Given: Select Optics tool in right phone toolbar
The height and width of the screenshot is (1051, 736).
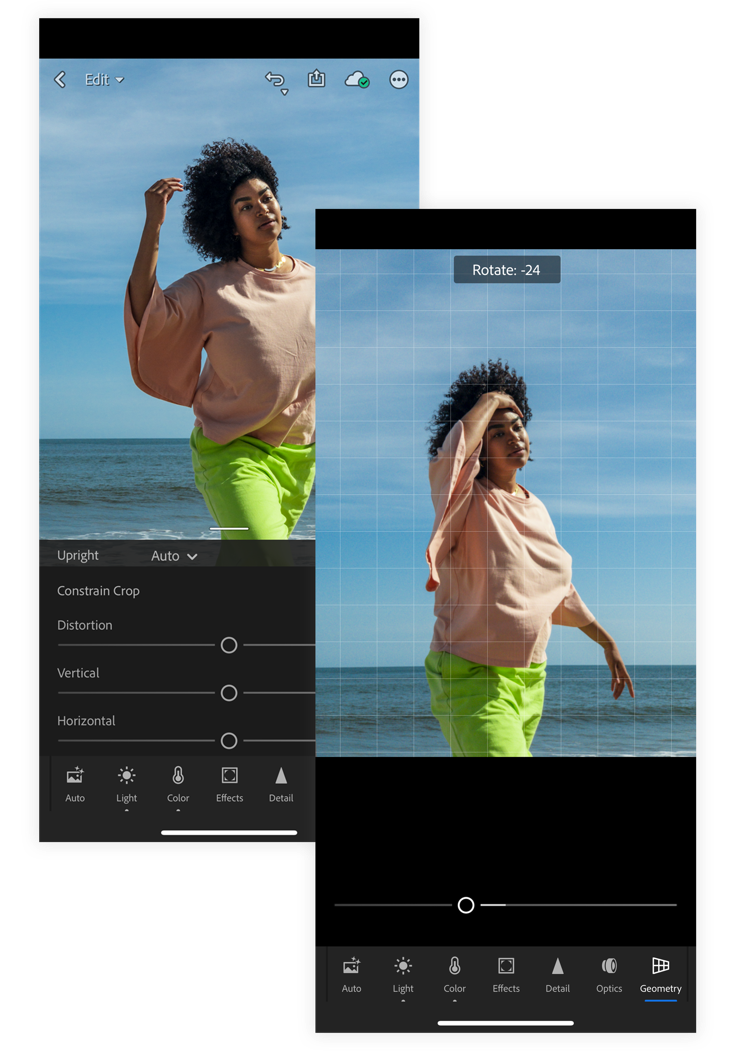Looking at the screenshot, I should coord(609,975).
